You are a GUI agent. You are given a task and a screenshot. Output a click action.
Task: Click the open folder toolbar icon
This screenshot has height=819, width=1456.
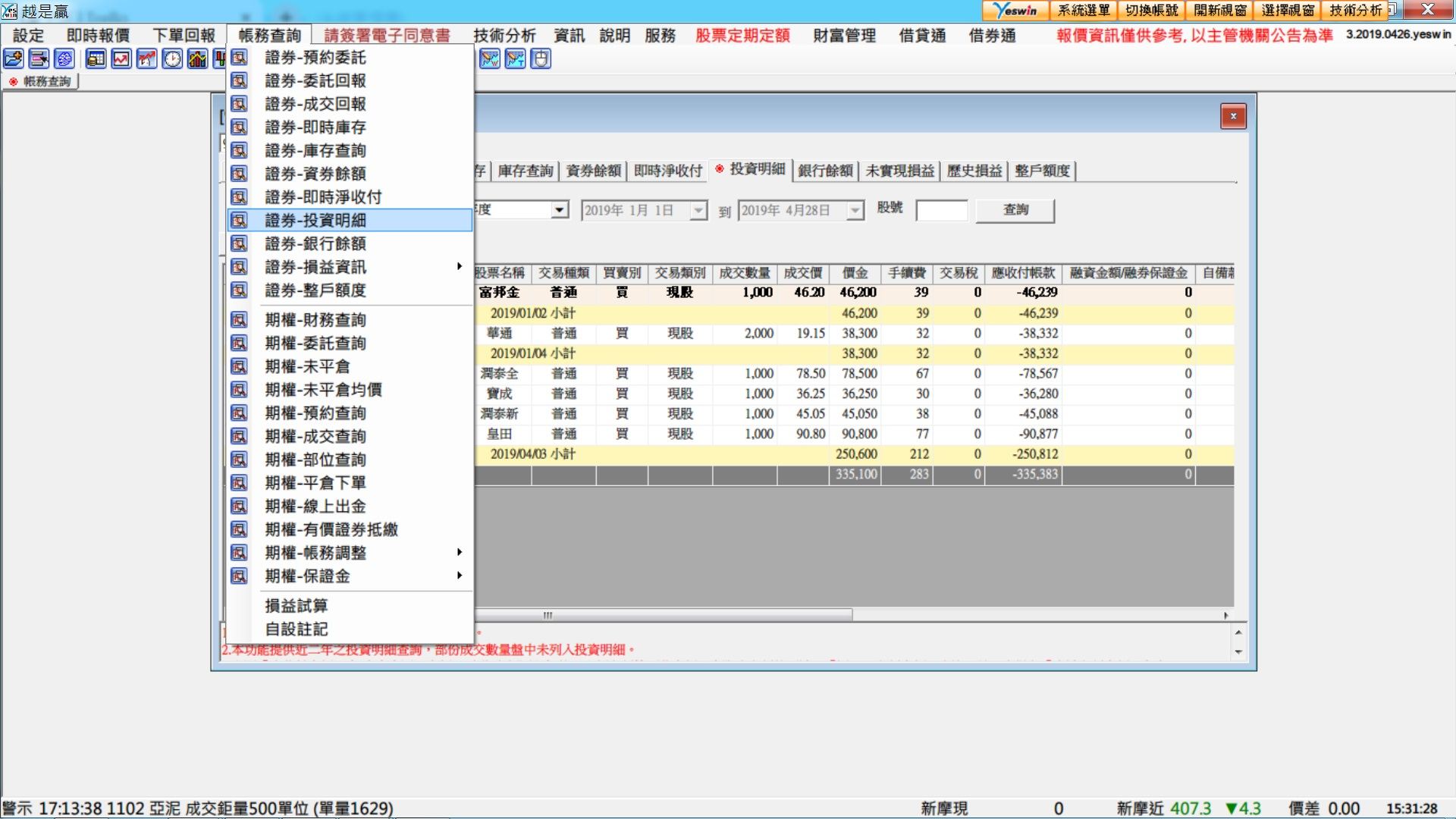[x=14, y=59]
